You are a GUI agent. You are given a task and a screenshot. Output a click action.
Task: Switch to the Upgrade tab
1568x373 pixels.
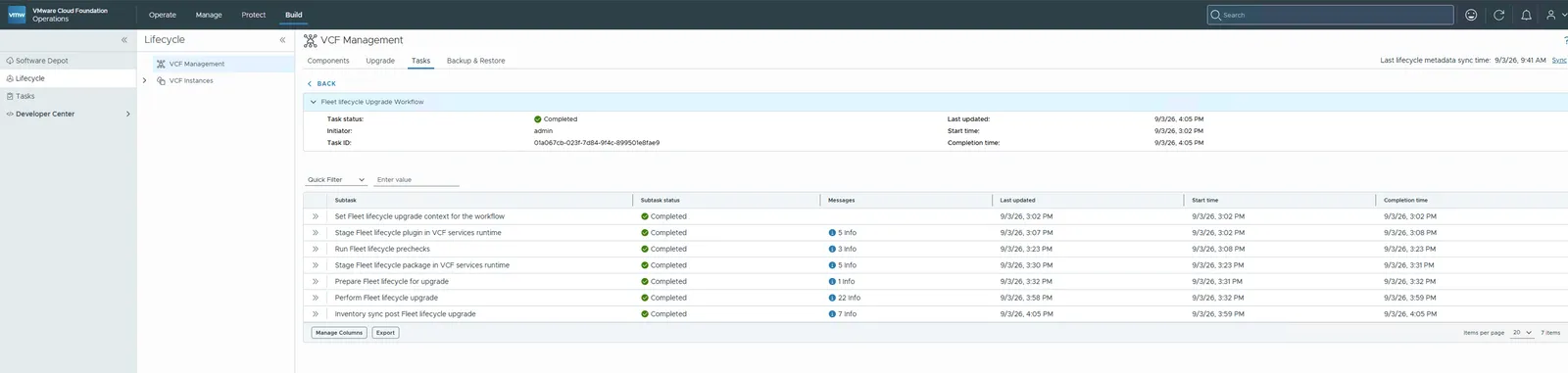click(x=380, y=61)
